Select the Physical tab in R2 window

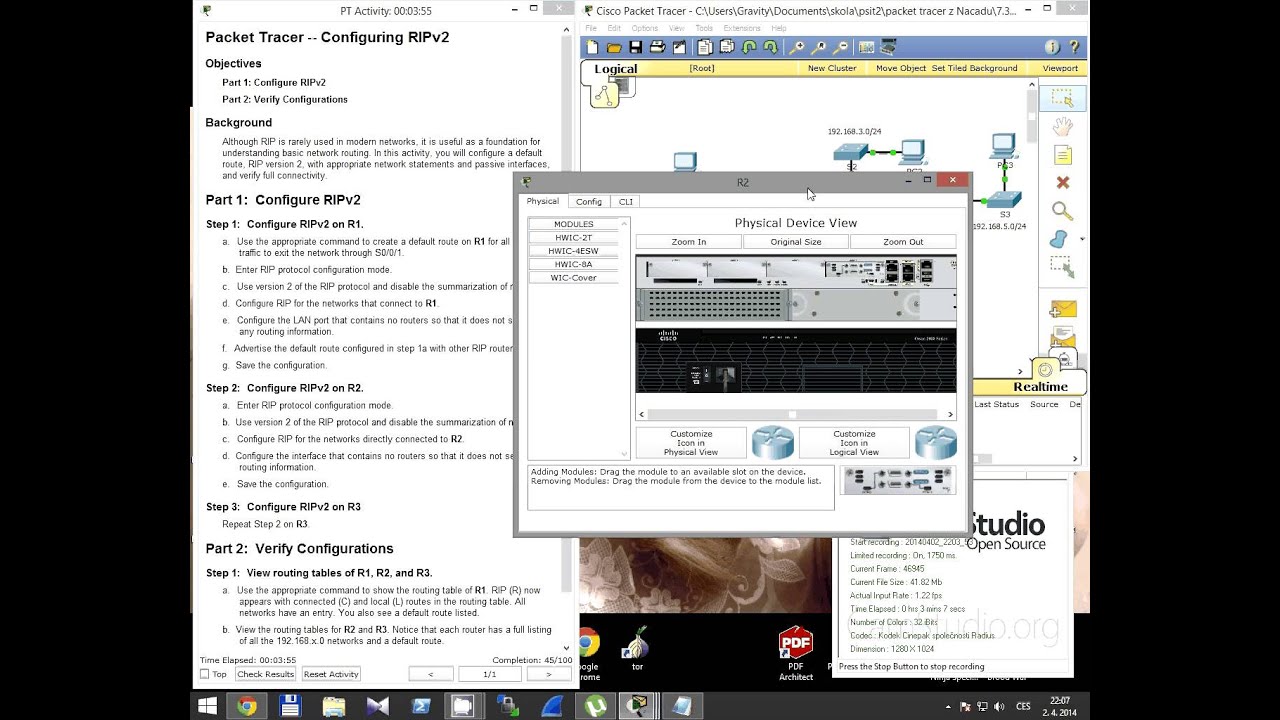(x=543, y=201)
